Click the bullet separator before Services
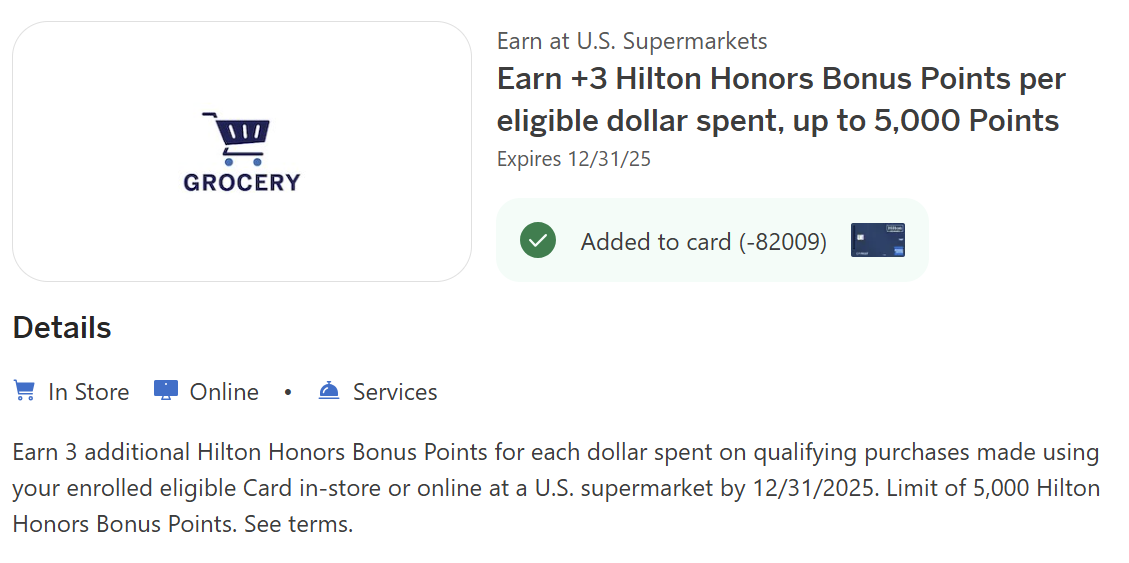 tap(288, 392)
